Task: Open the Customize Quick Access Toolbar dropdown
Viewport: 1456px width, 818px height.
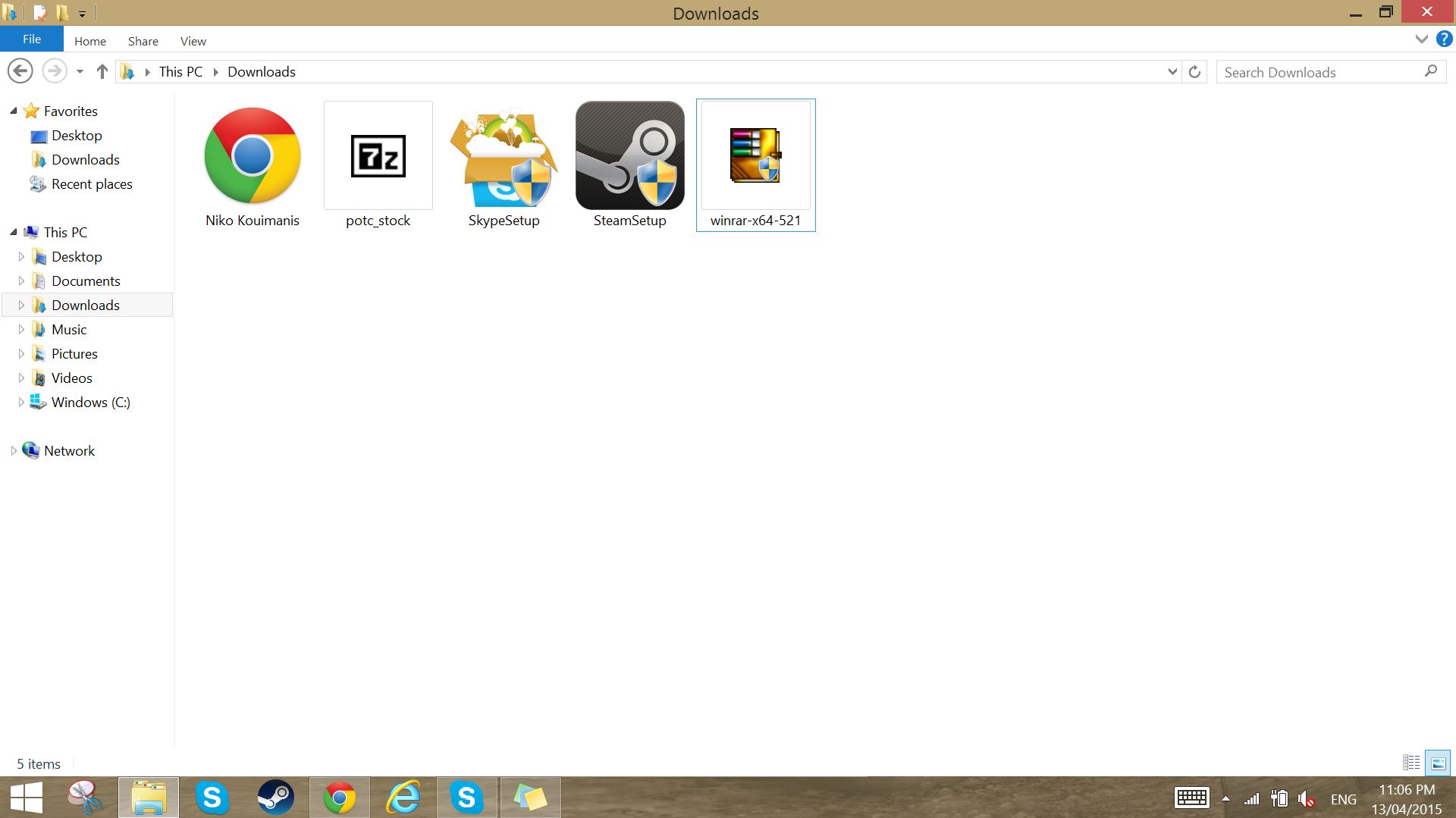Action: (82, 14)
